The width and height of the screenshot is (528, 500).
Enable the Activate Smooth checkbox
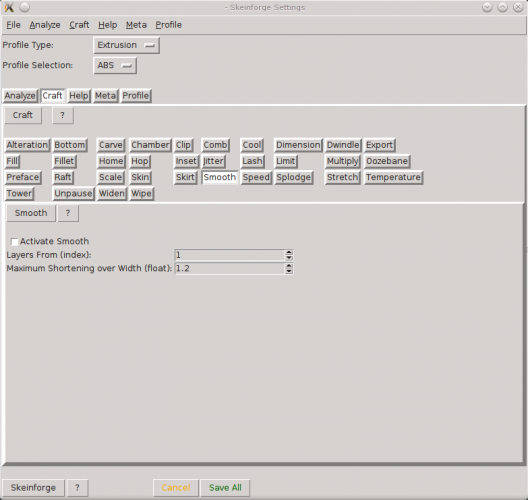pos(14,242)
